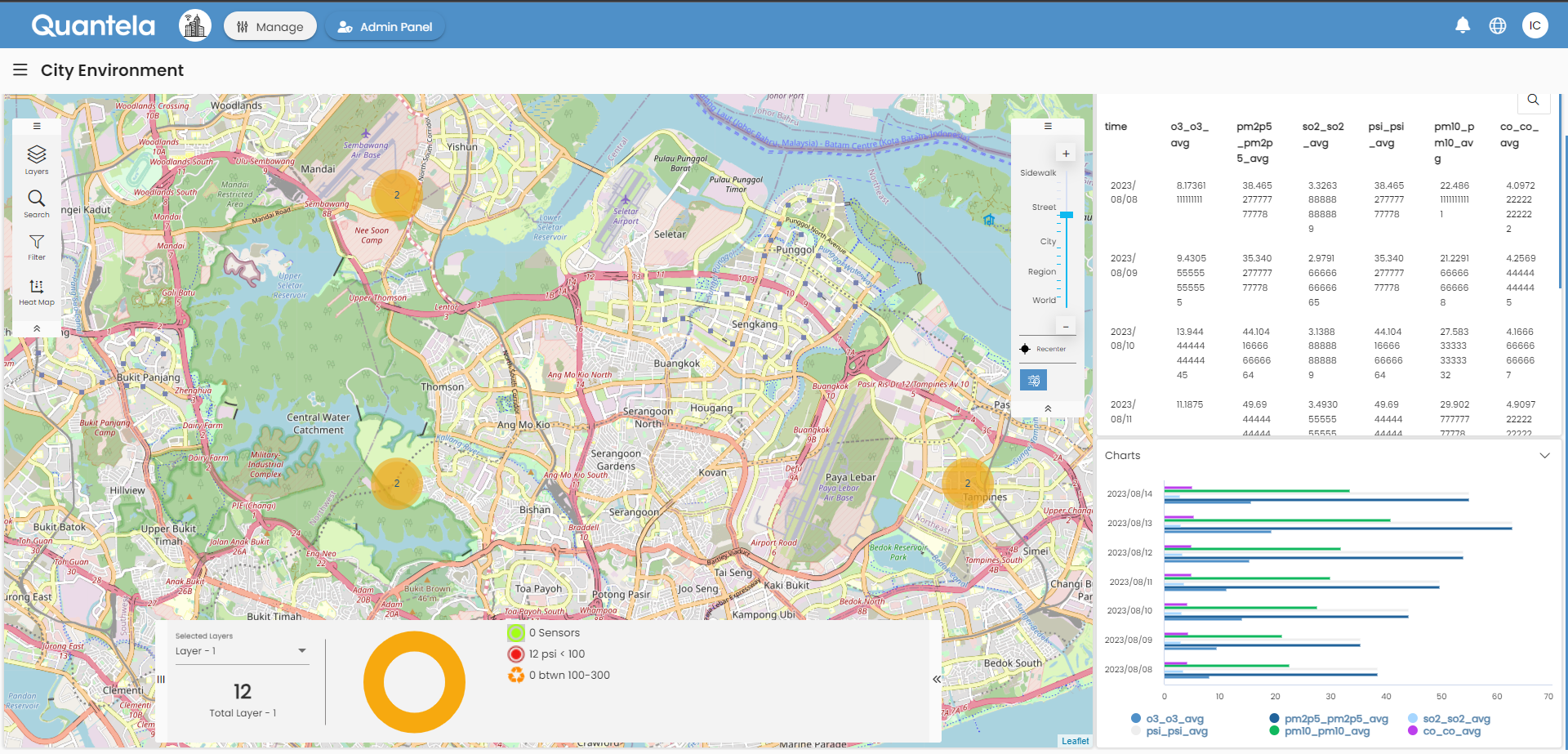Open the language globe icon
1568x754 pixels.
click(x=1498, y=26)
